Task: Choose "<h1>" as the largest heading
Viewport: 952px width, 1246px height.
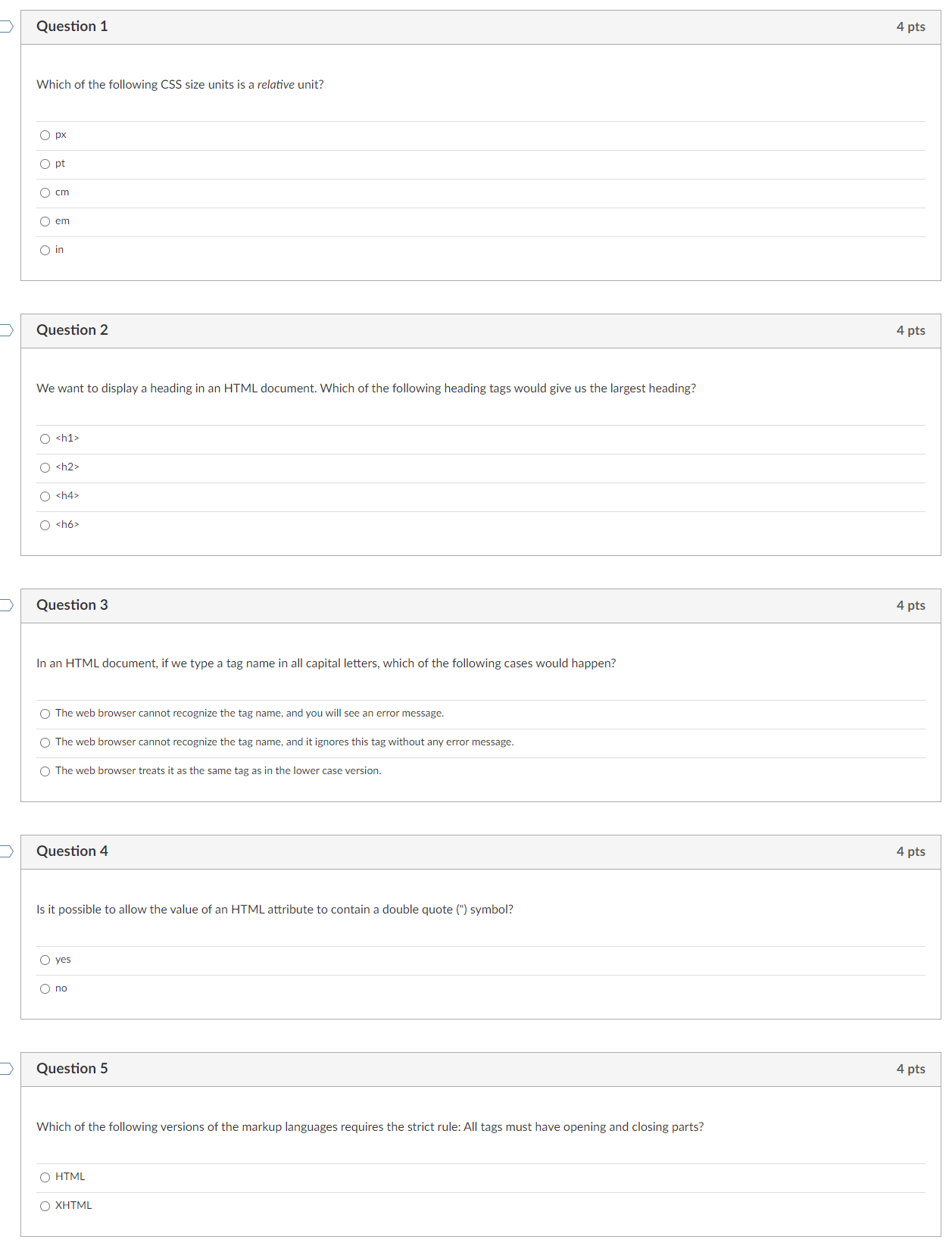Action: coord(45,439)
